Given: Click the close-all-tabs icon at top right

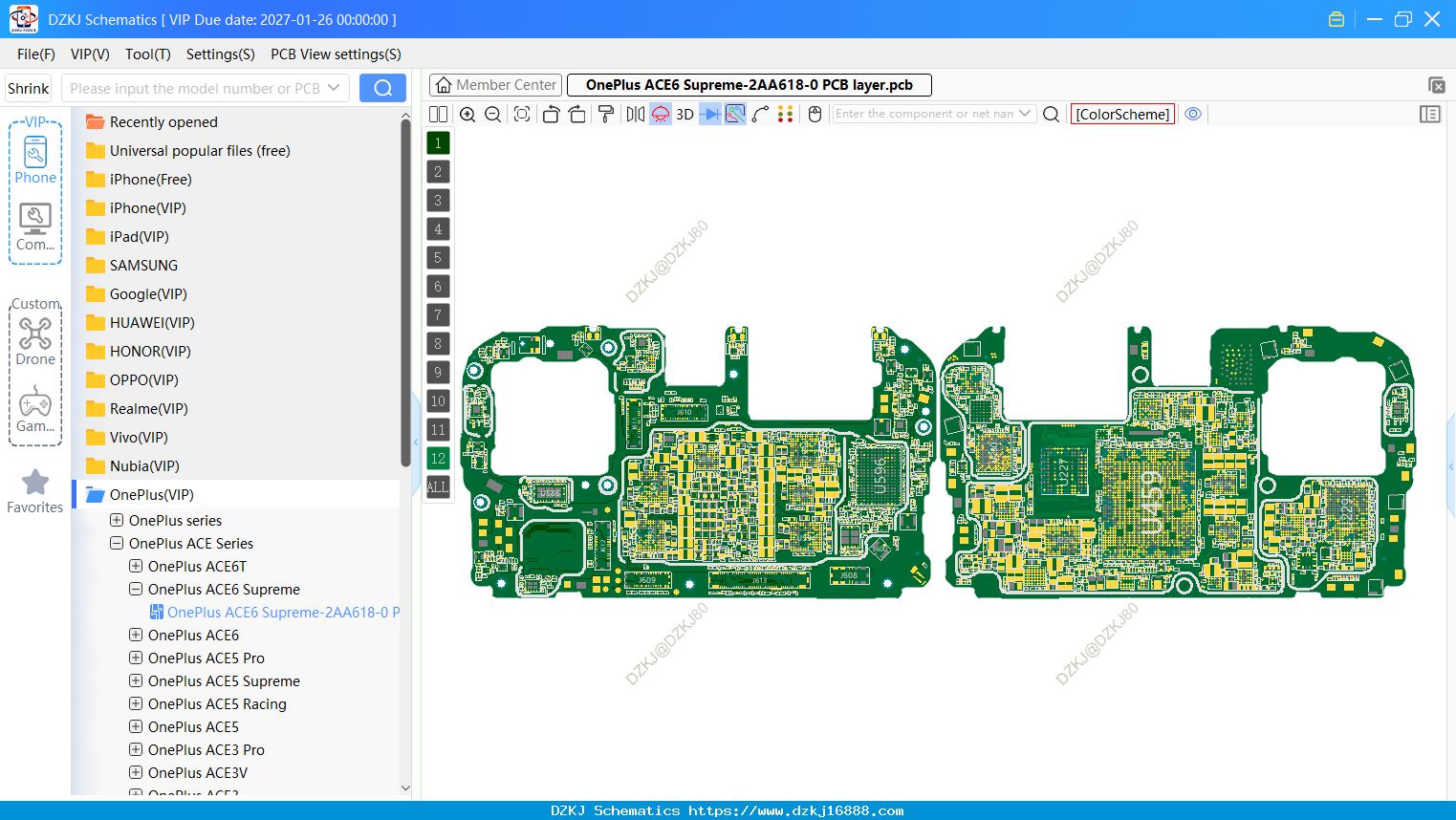Looking at the screenshot, I should coord(1436,85).
